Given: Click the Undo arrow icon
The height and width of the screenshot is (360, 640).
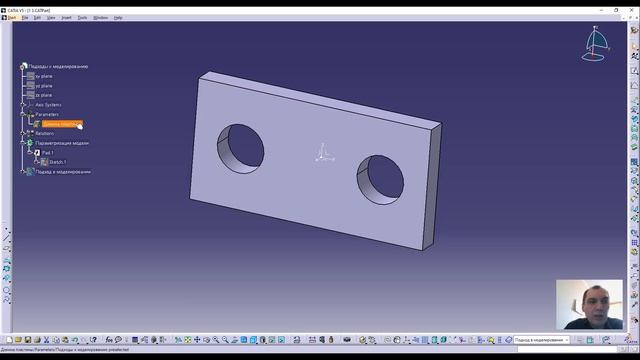Looking at the screenshot, I should click(x=75, y=340).
